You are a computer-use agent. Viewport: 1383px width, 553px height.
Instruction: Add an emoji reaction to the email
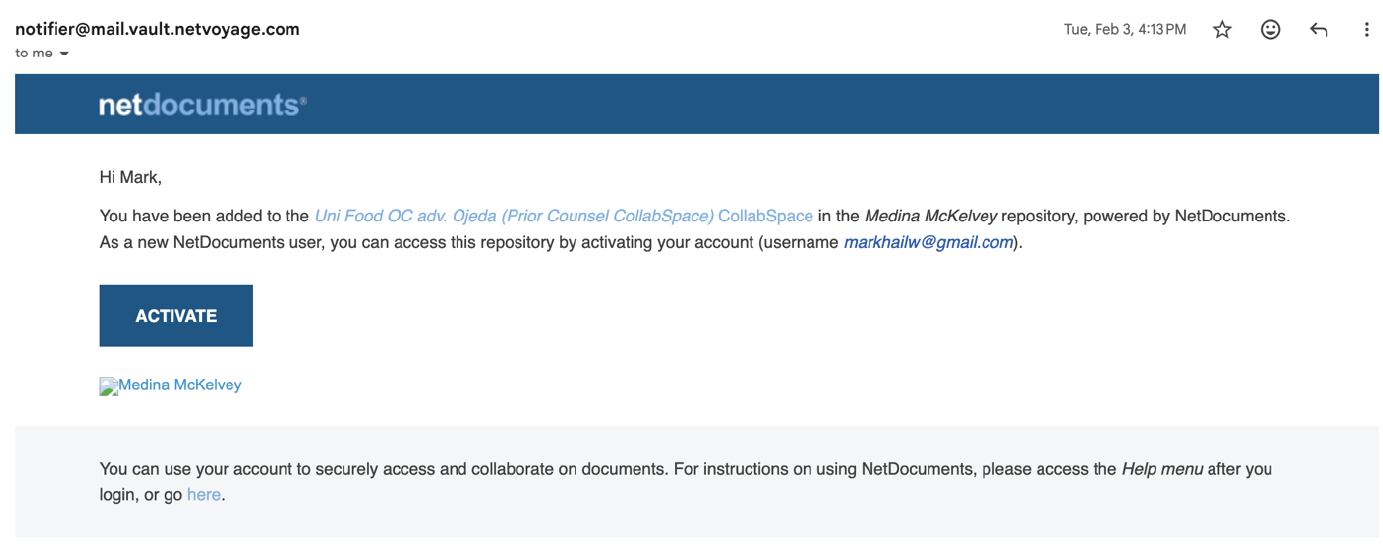coord(1270,30)
